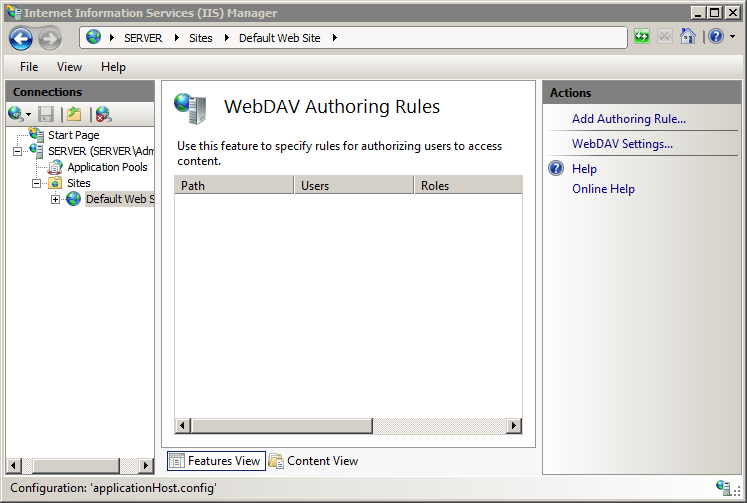Viewport: 747px width, 503px height.
Task: Click the SERVER node computer icon
Action: (x=37, y=151)
